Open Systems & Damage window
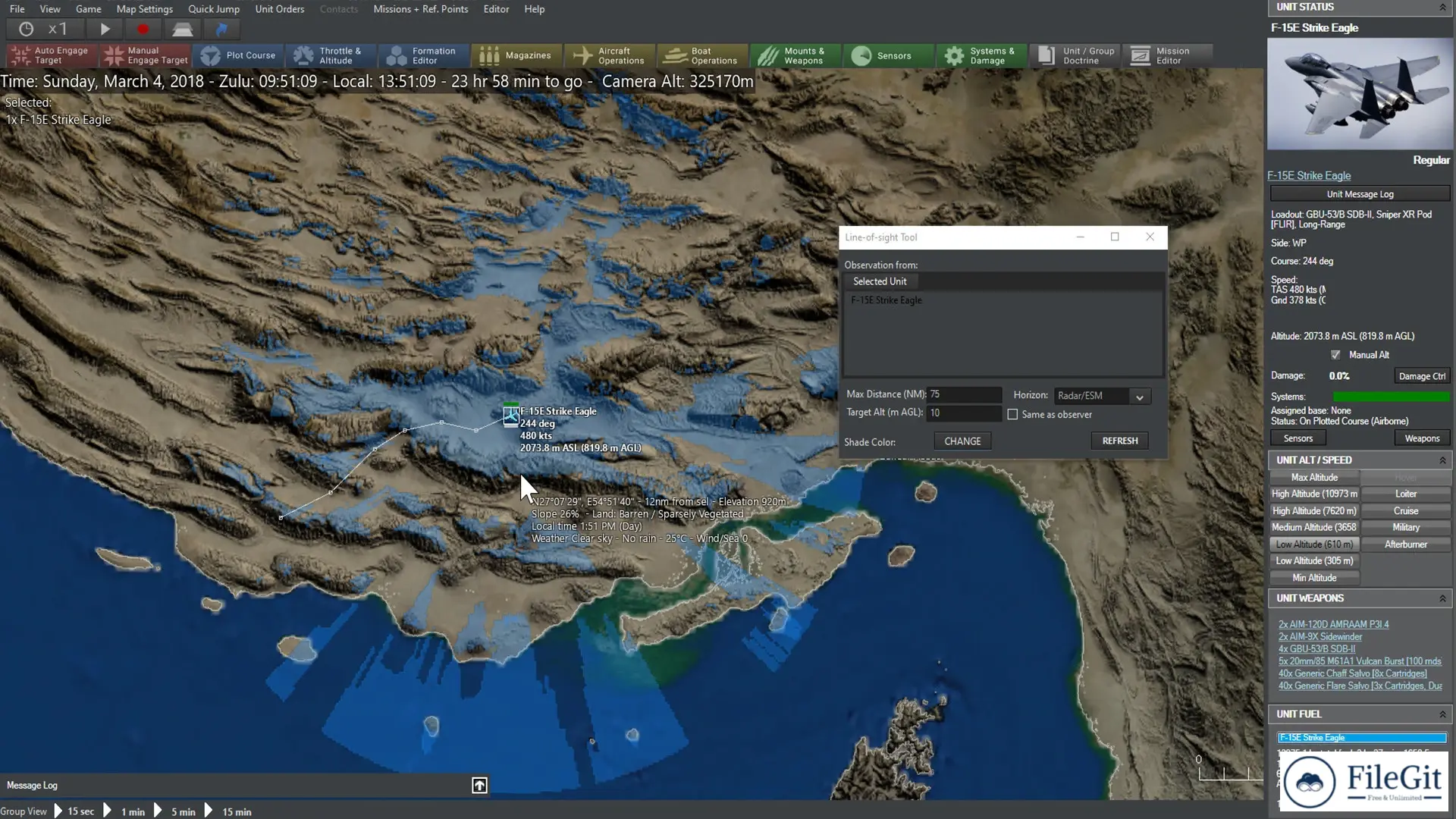 tap(982, 55)
